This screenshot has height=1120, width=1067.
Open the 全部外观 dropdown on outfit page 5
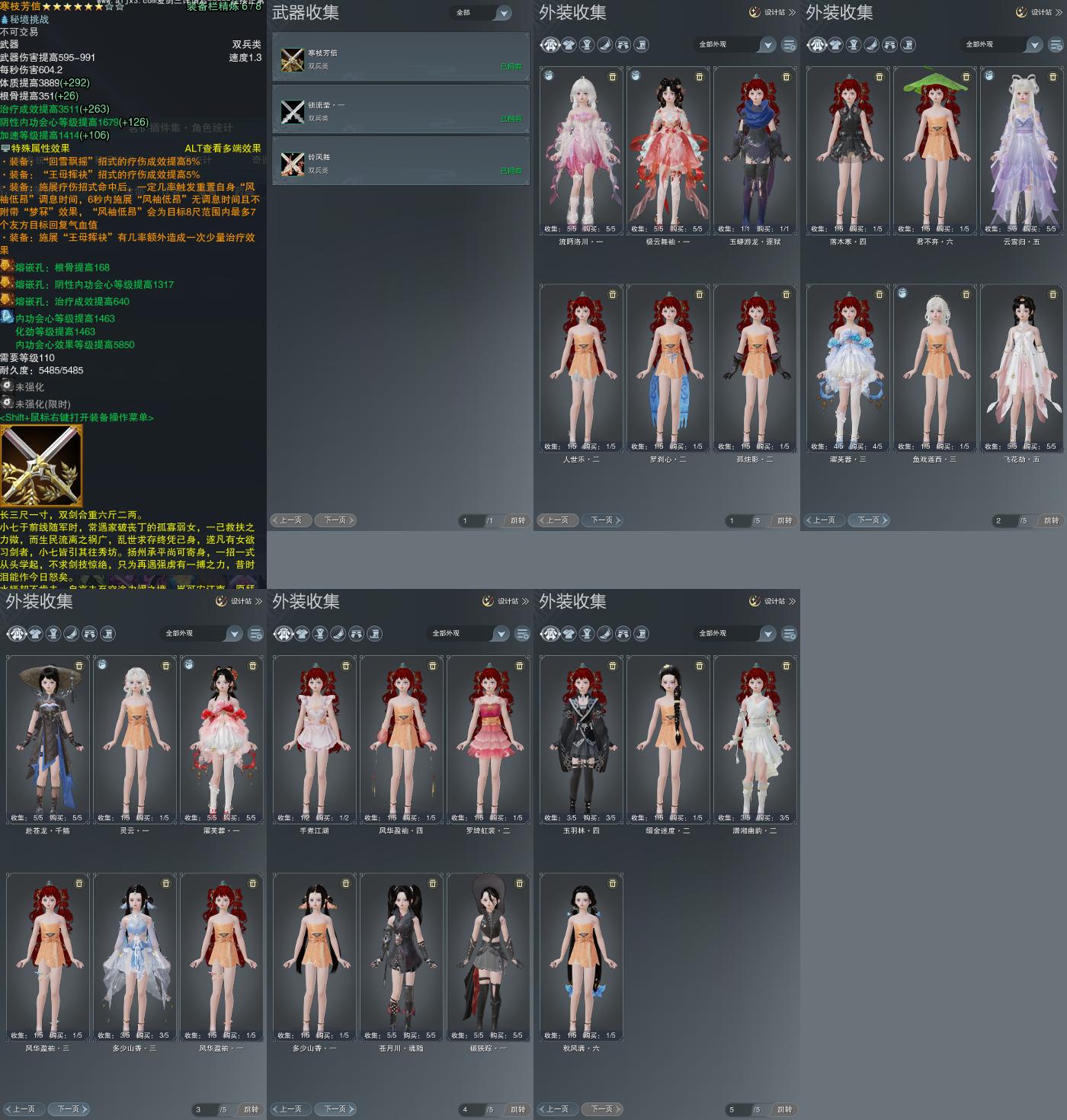tap(736, 634)
